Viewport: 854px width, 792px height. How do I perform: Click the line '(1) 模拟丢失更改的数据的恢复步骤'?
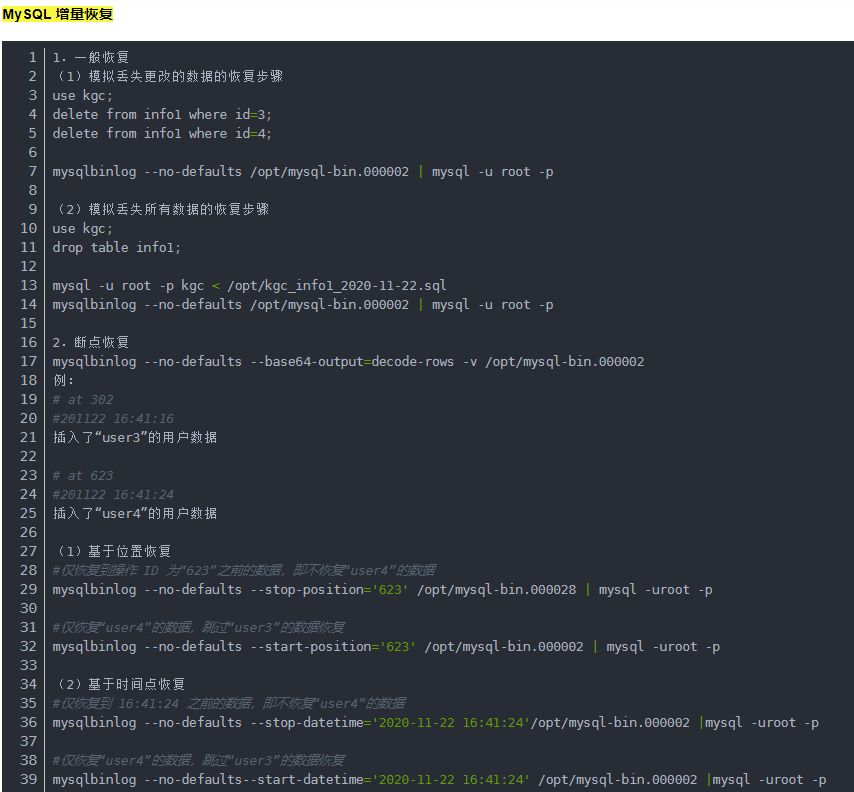(168, 76)
